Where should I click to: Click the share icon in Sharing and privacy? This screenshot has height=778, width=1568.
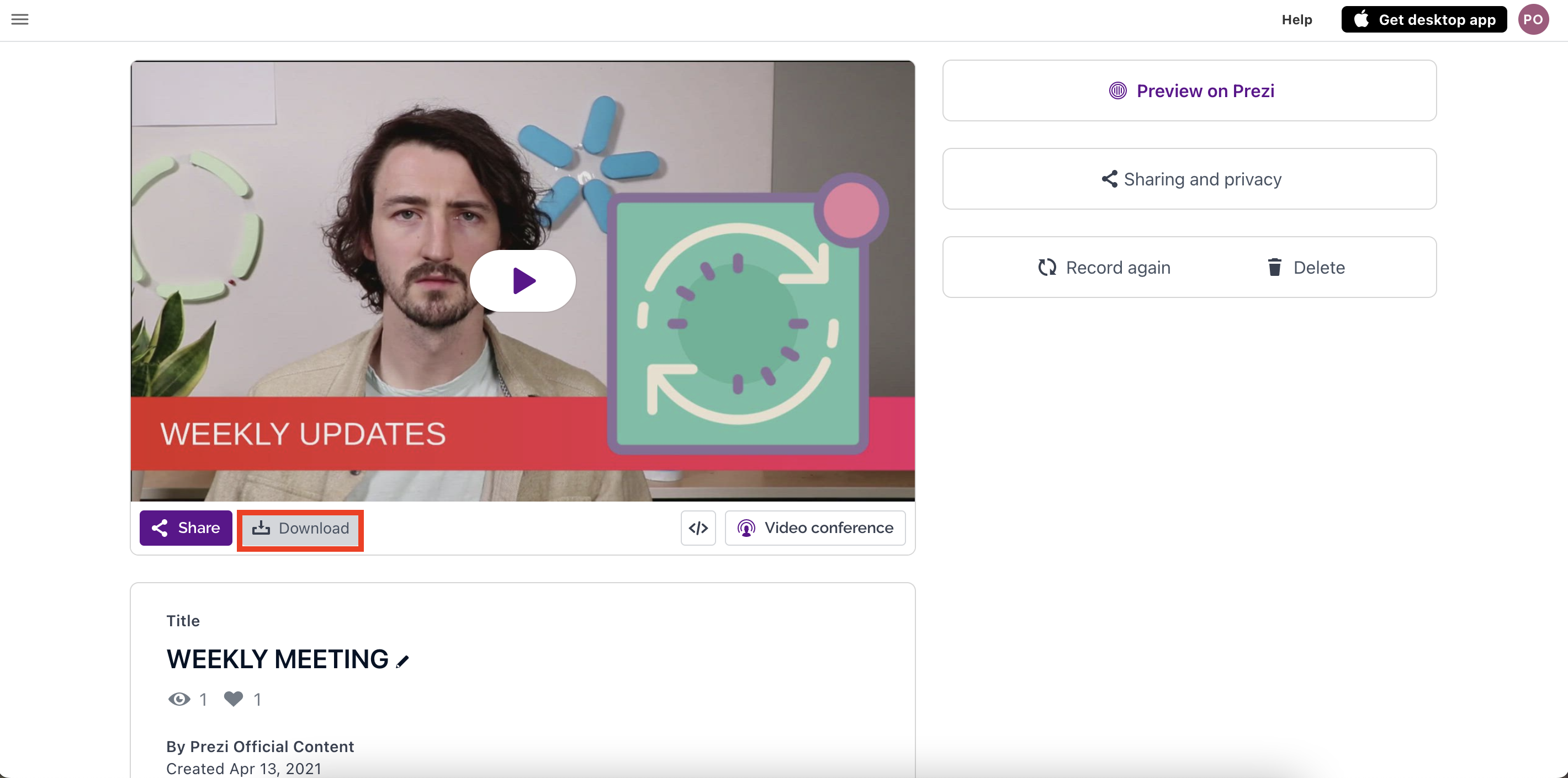[1109, 179]
